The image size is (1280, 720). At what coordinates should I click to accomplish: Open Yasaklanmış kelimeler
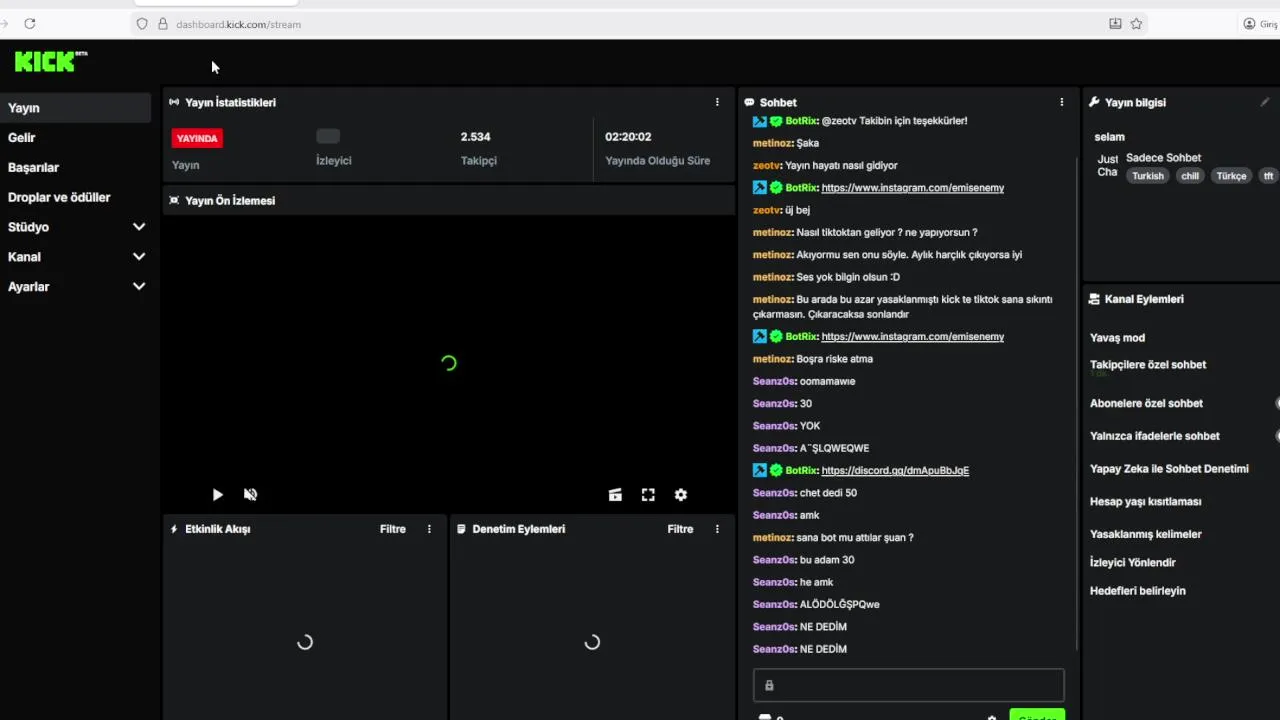point(1146,534)
